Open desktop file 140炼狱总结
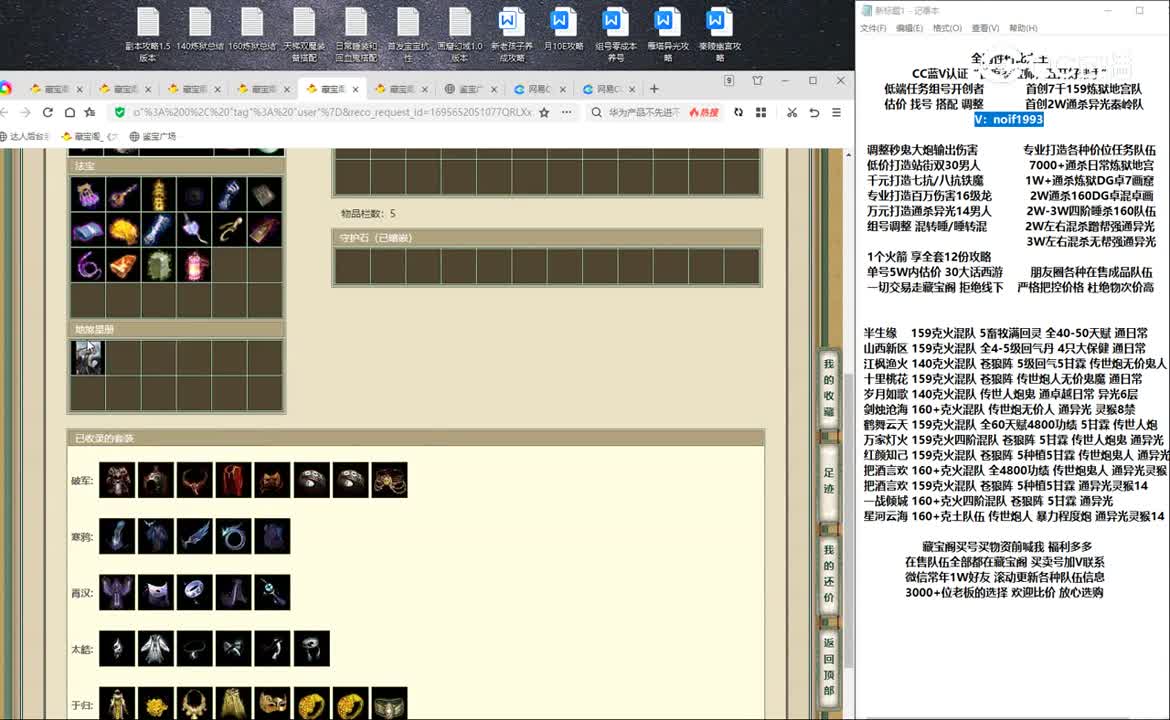Viewport: 1170px width, 720px height. click(x=200, y=28)
